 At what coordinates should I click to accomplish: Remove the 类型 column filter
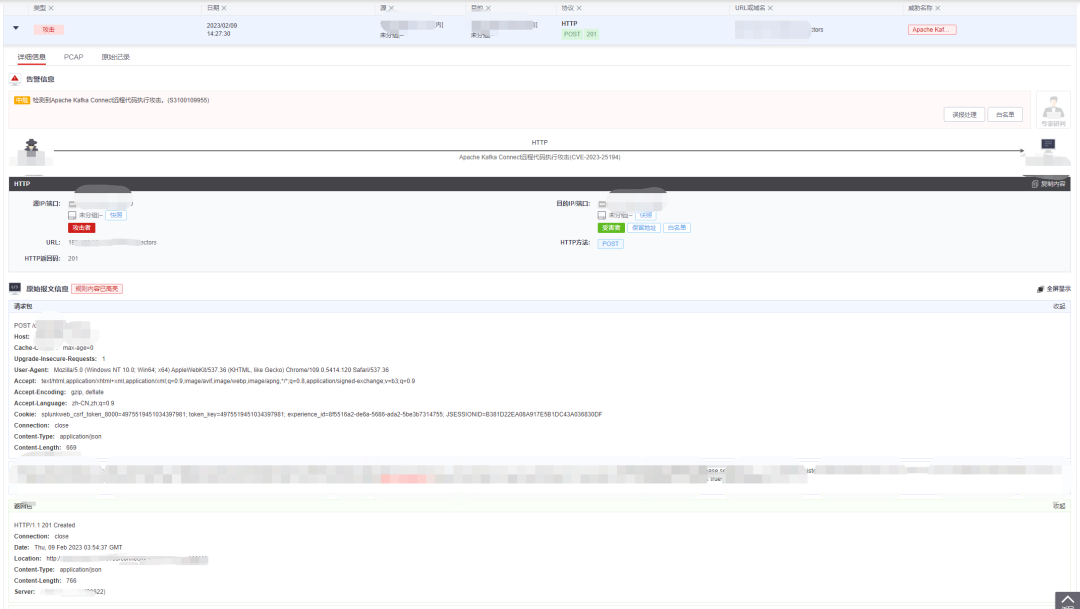51,8
